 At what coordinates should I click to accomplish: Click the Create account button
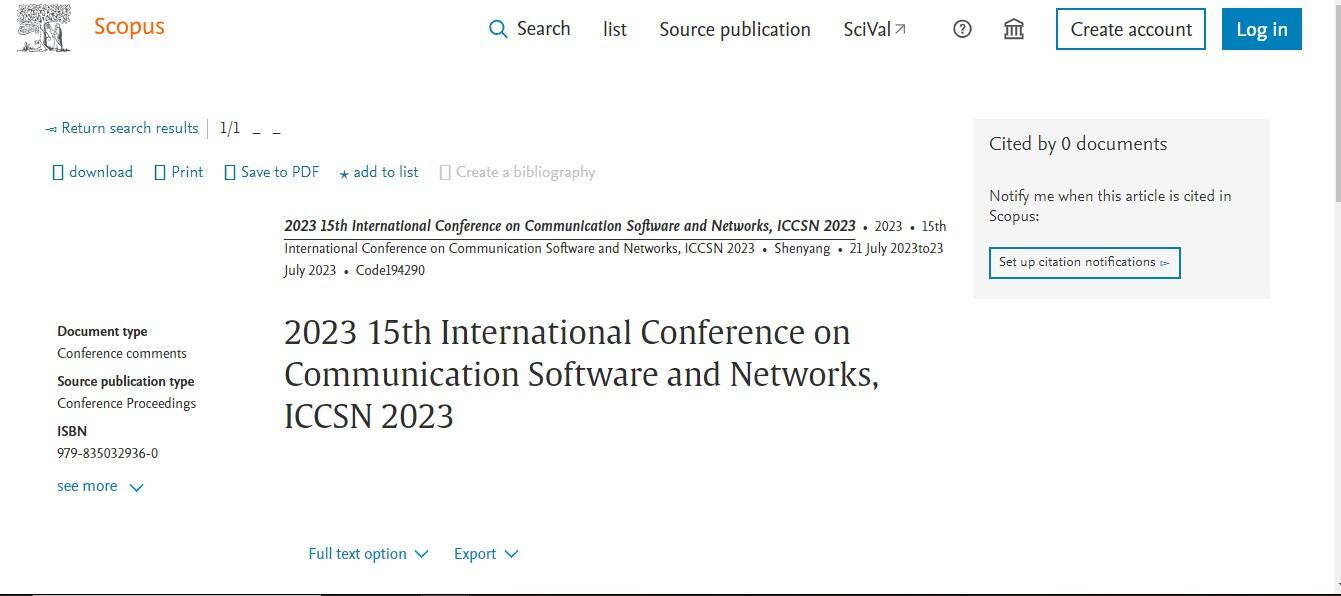click(x=1131, y=29)
